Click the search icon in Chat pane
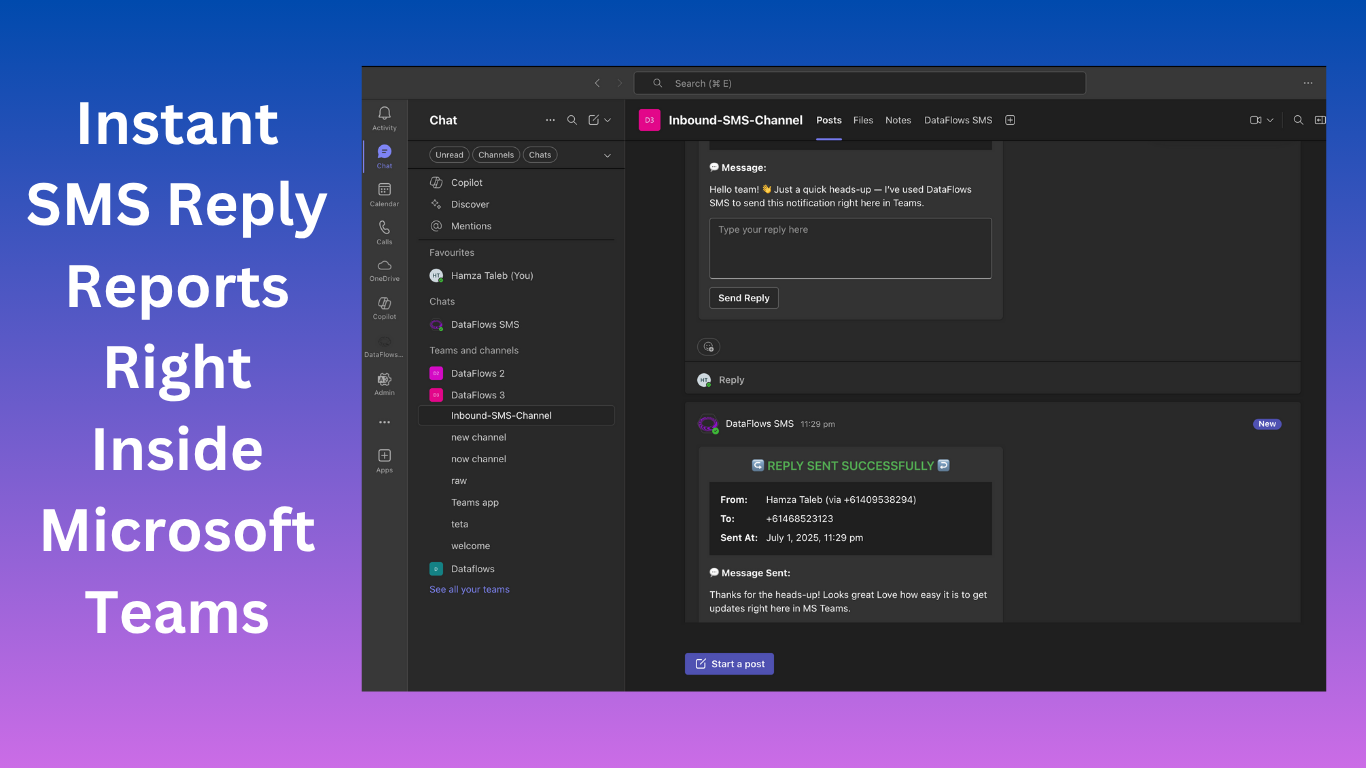 (x=572, y=120)
